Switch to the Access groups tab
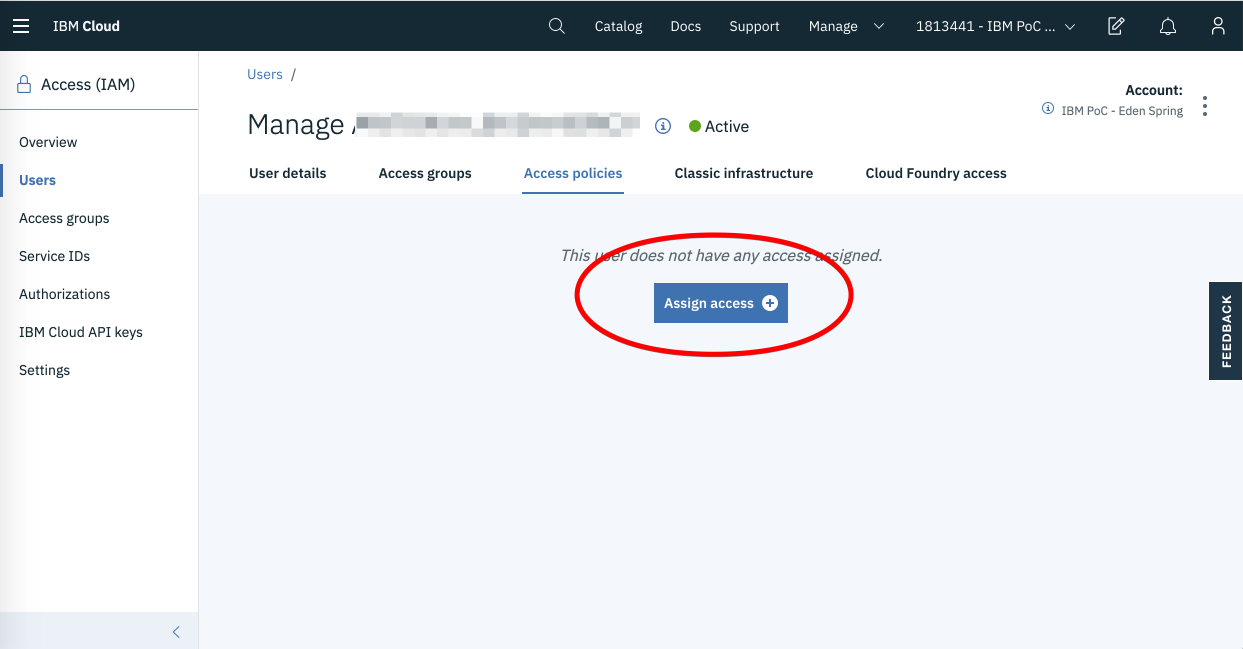Screen dimensions: 1243x649 (x=425, y=173)
